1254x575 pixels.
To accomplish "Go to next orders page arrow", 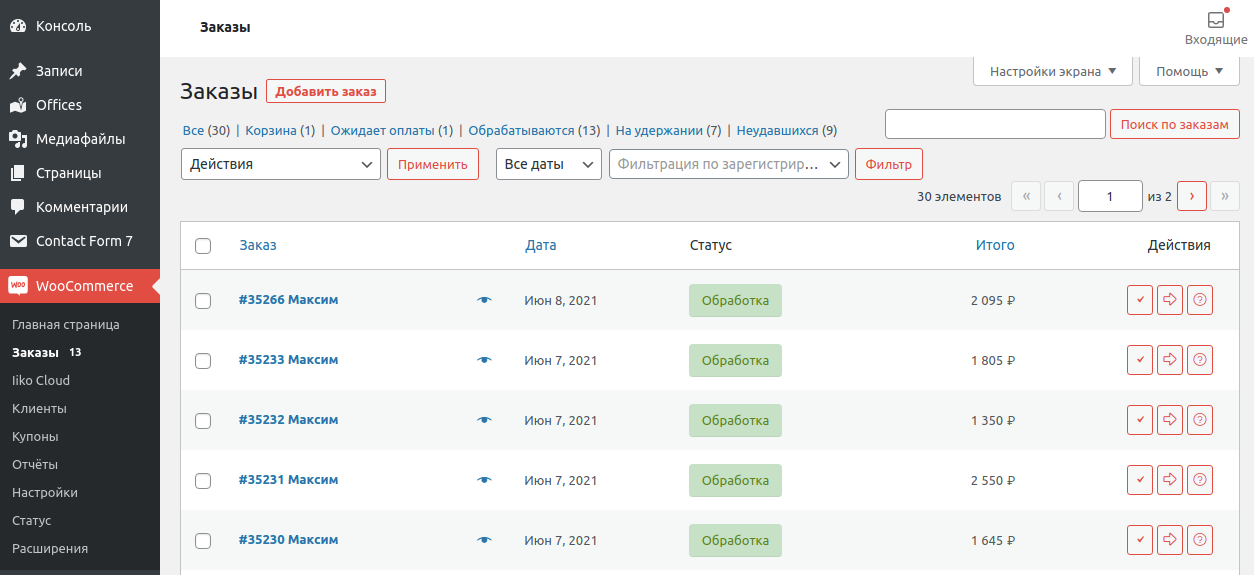I will [1192, 196].
